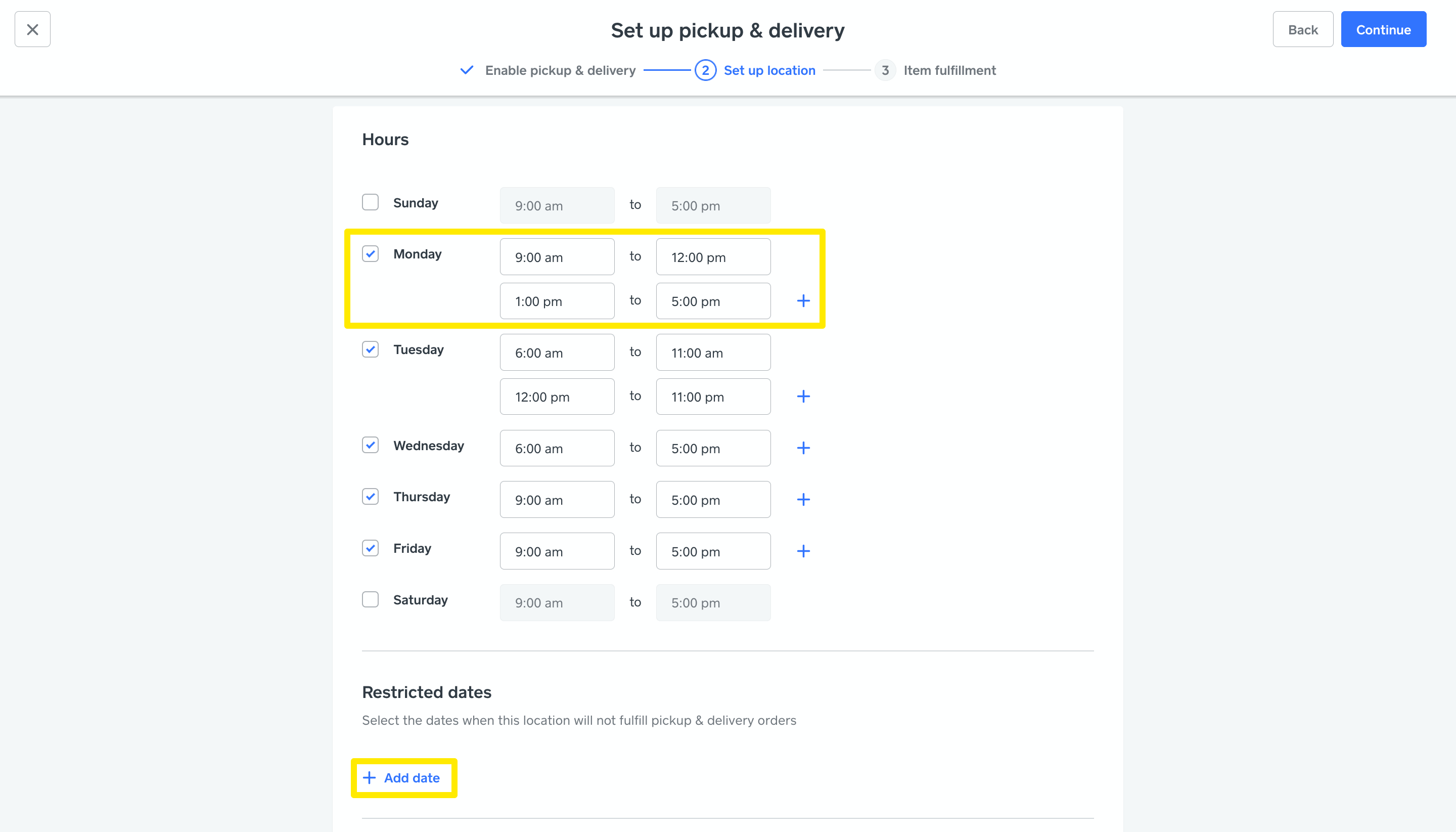This screenshot has width=1456, height=832.
Task: Jump to Item fulfillment step
Action: pyautogui.click(x=949, y=70)
